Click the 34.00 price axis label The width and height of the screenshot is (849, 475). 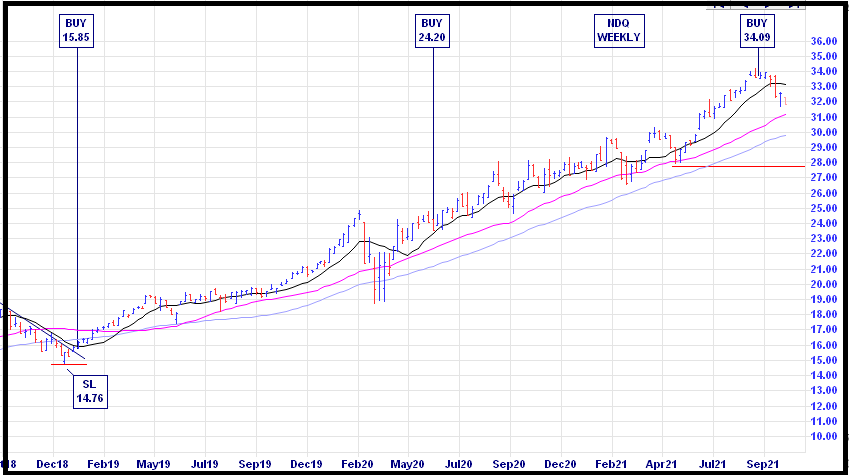(x=824, y=71)
